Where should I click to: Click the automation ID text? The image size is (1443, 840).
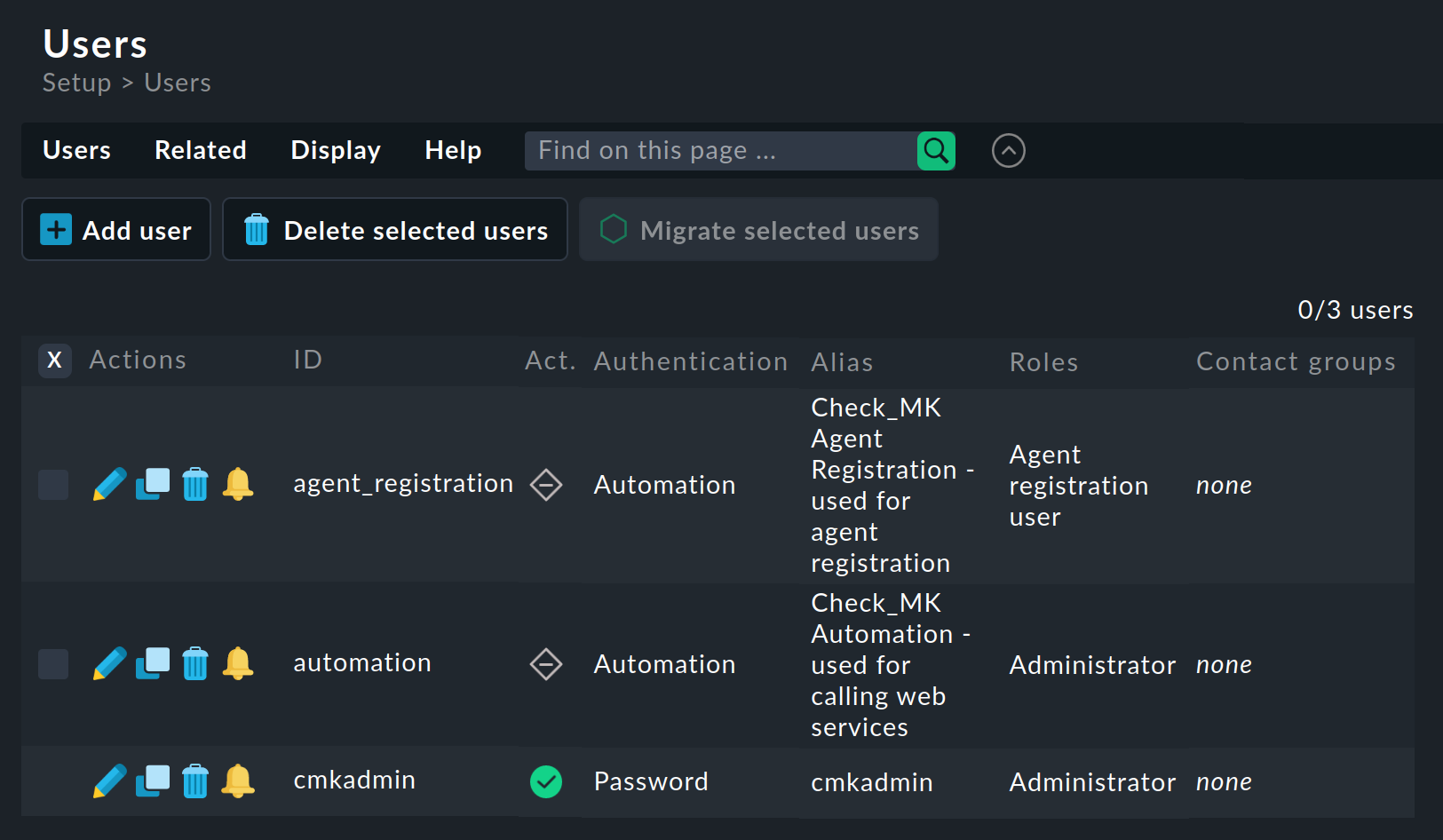point(362,662)
